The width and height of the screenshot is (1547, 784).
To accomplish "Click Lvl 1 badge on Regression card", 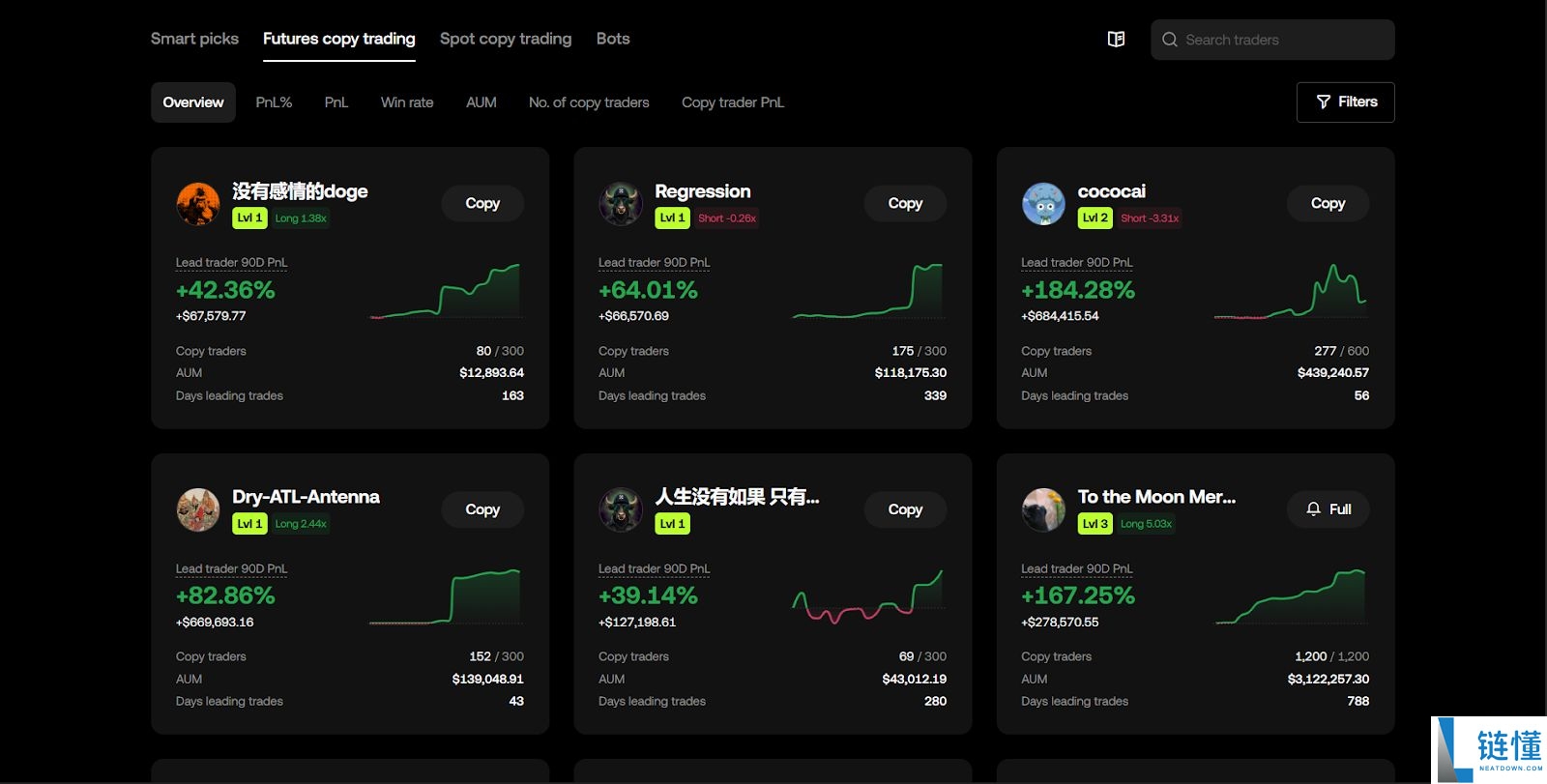I will [672, 218].
